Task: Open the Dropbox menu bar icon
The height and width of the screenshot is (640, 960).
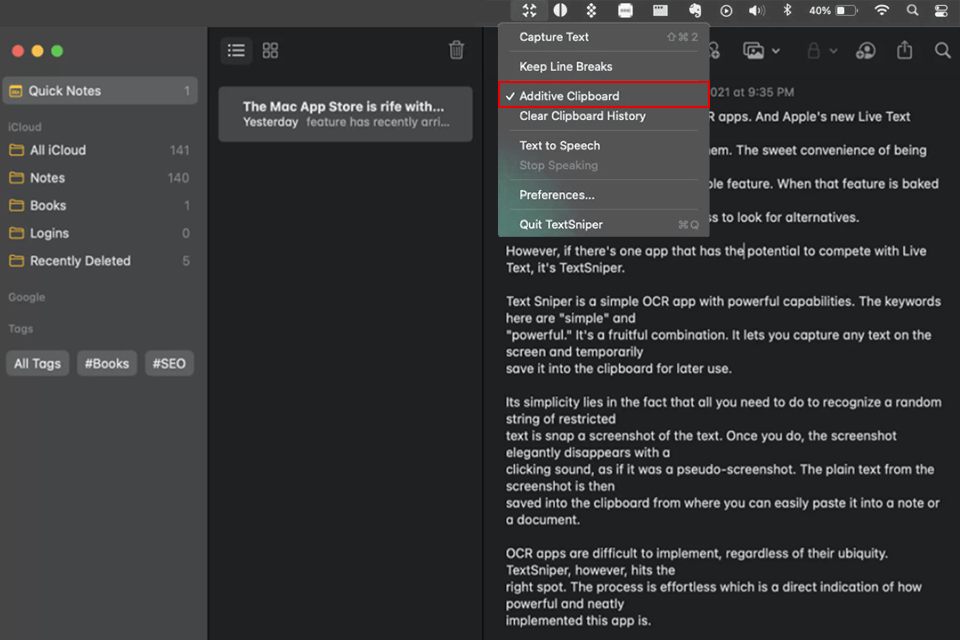Action: 591,10
